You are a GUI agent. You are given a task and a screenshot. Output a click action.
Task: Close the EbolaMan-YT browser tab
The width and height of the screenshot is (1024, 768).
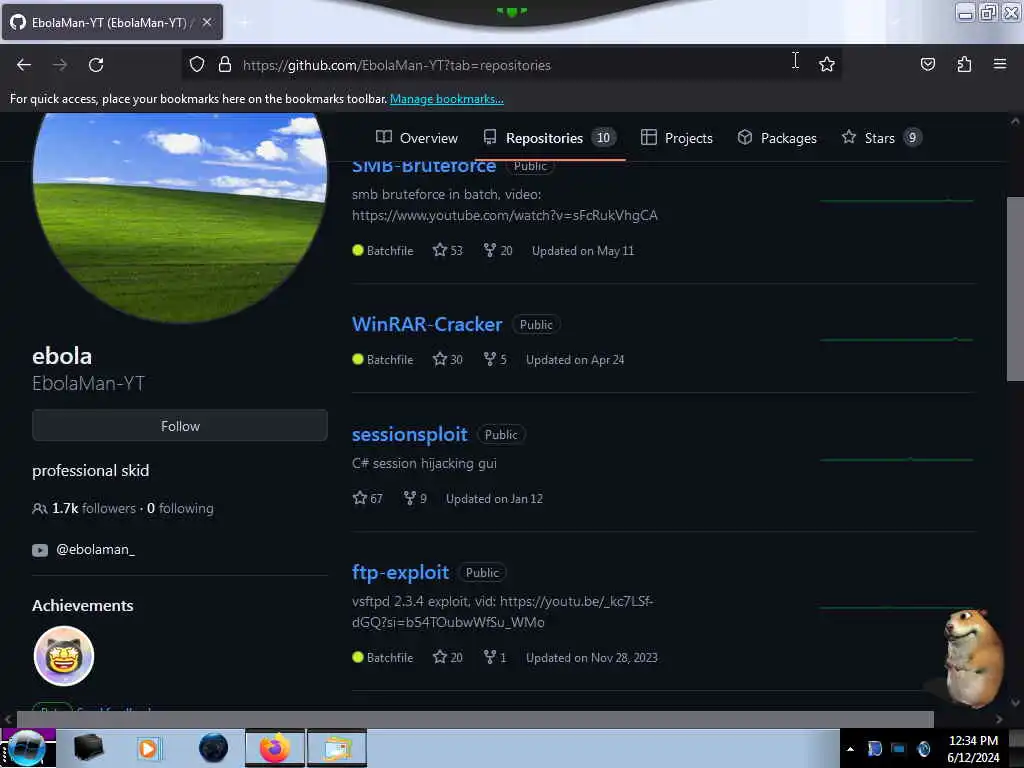tap(206, 22)
